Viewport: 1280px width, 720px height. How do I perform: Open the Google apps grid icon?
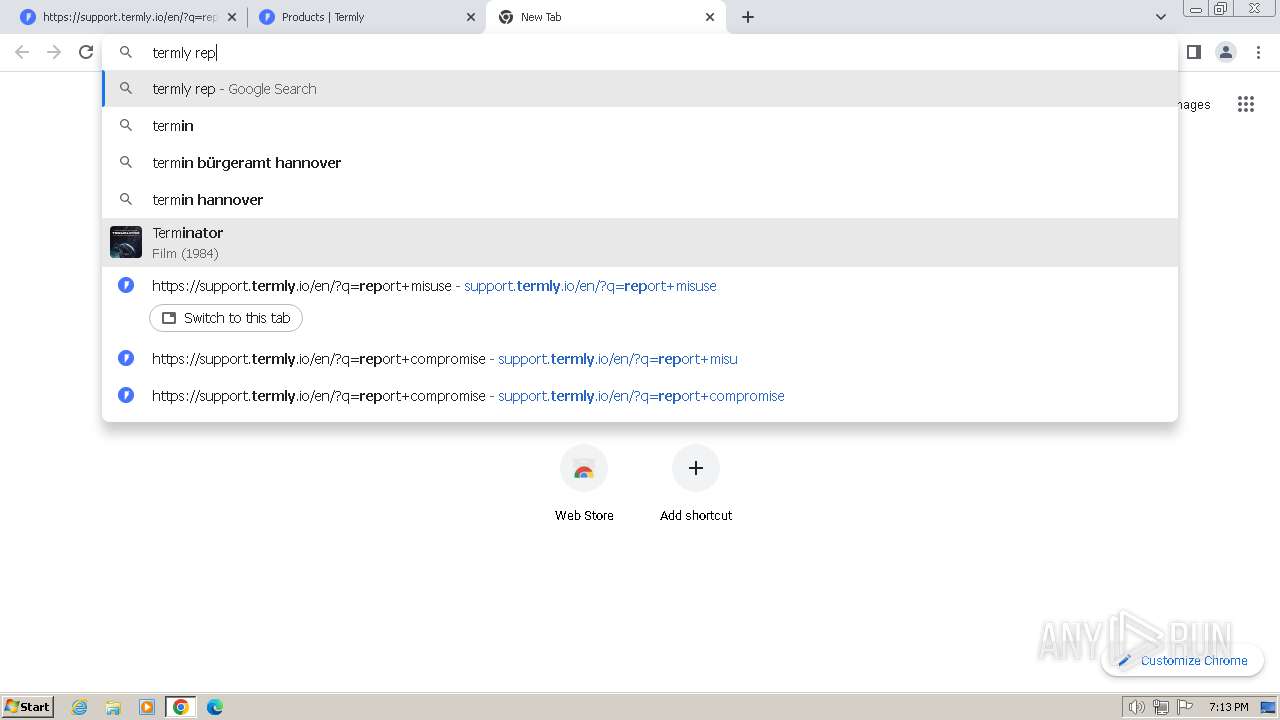pyautogui.click(x=1246, y=104)
